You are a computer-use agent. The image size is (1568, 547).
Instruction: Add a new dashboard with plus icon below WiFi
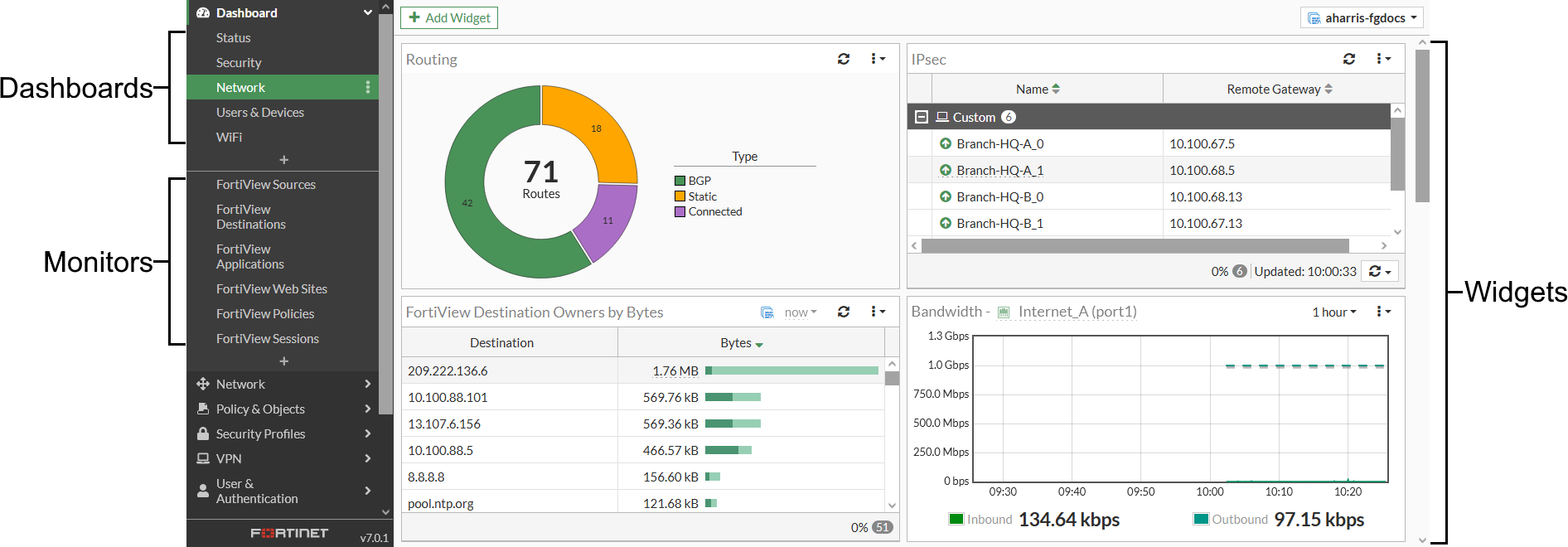(x=283, y=160)
